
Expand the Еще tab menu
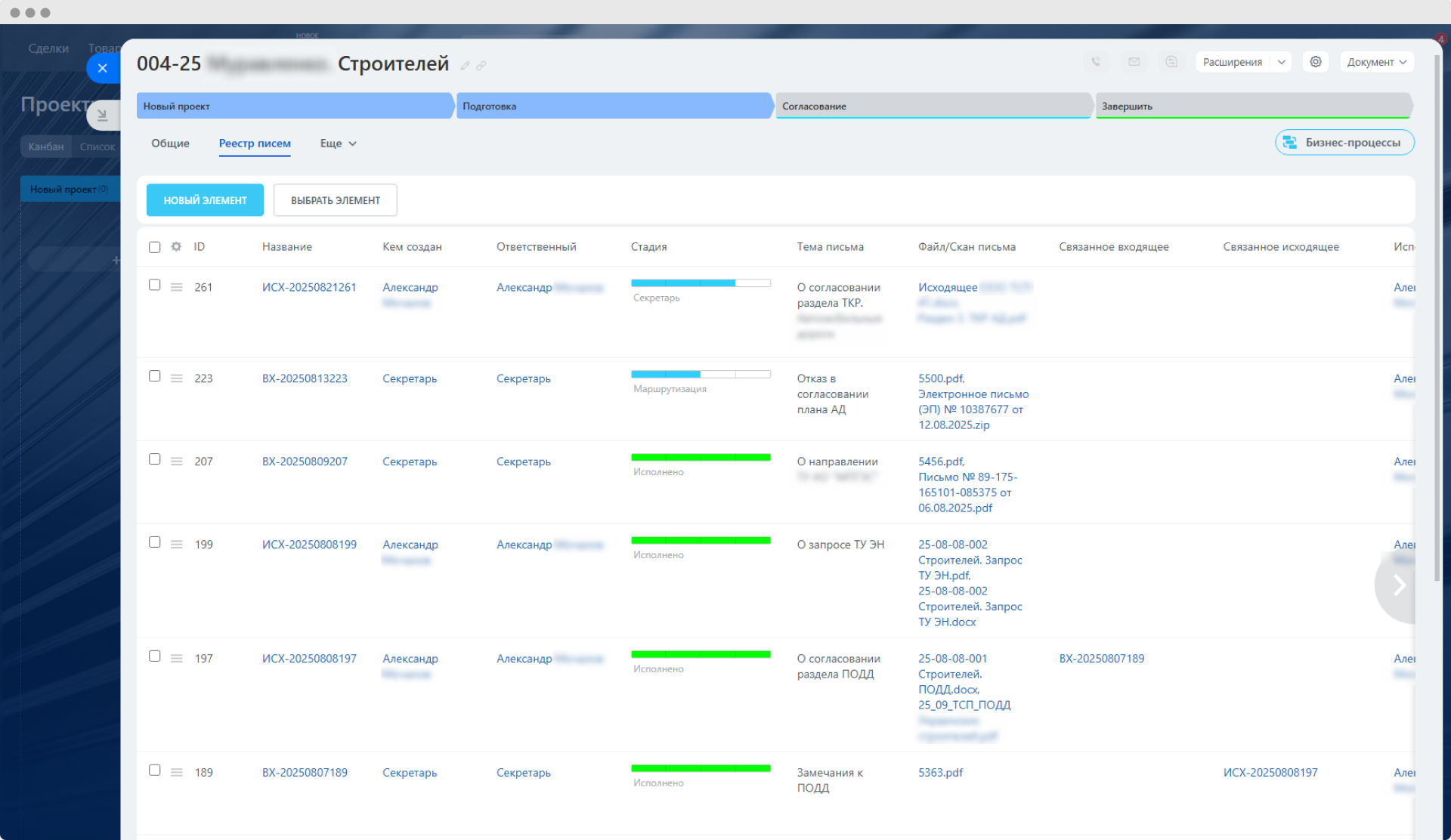[338, 144]
